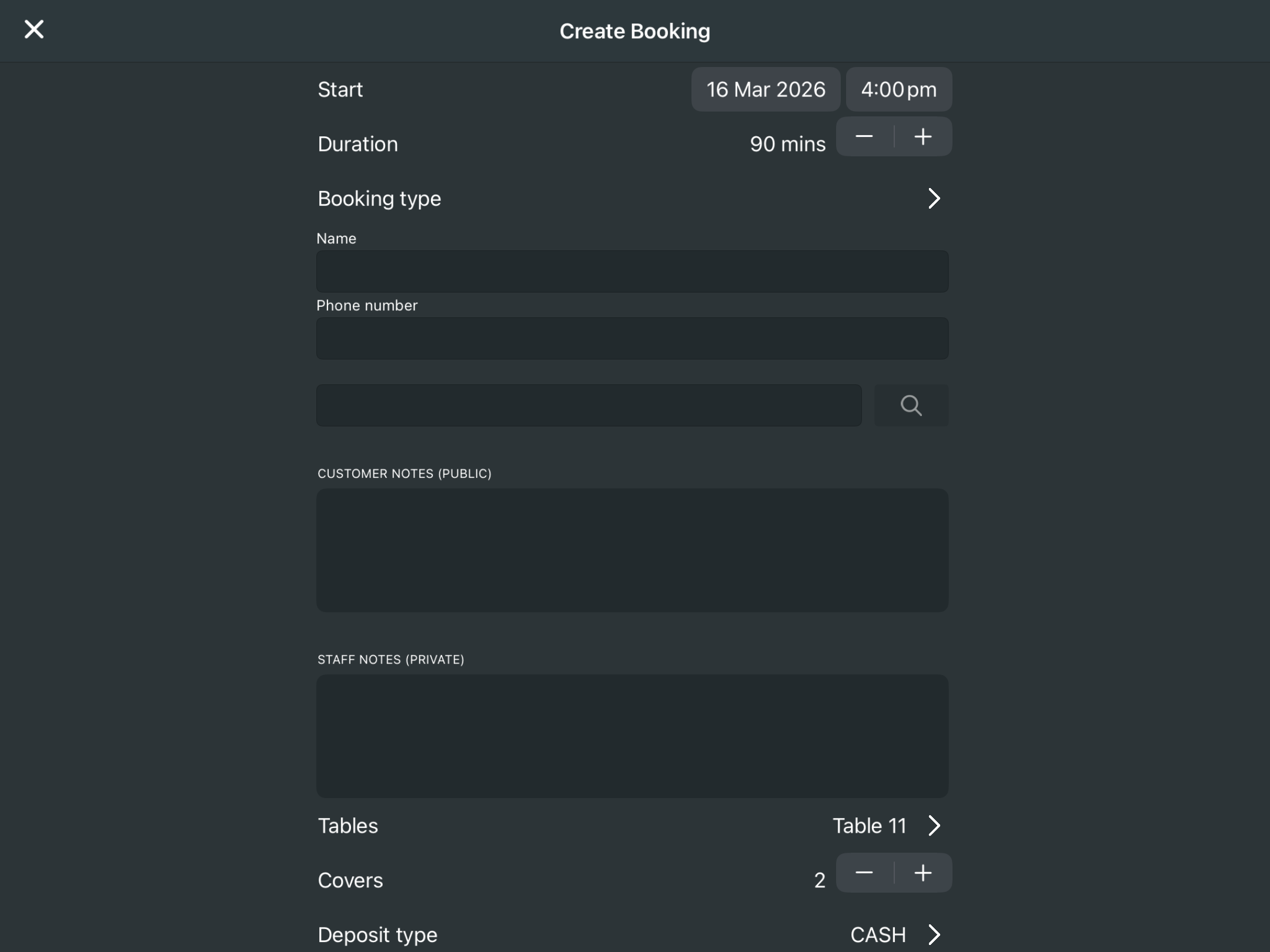Tap the Tables row label
The width and height of the screenshot is (1270, 952).
(347, 826)
